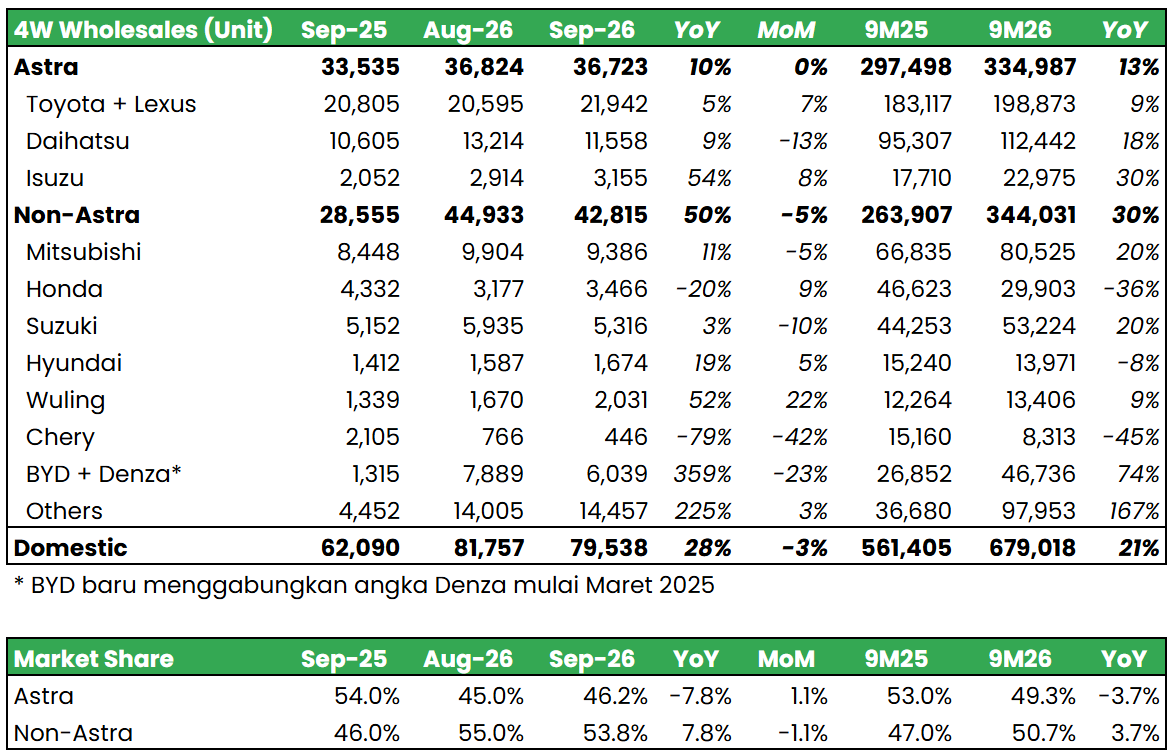Click the BYD Denza footnote text

[x=364, y=585]
